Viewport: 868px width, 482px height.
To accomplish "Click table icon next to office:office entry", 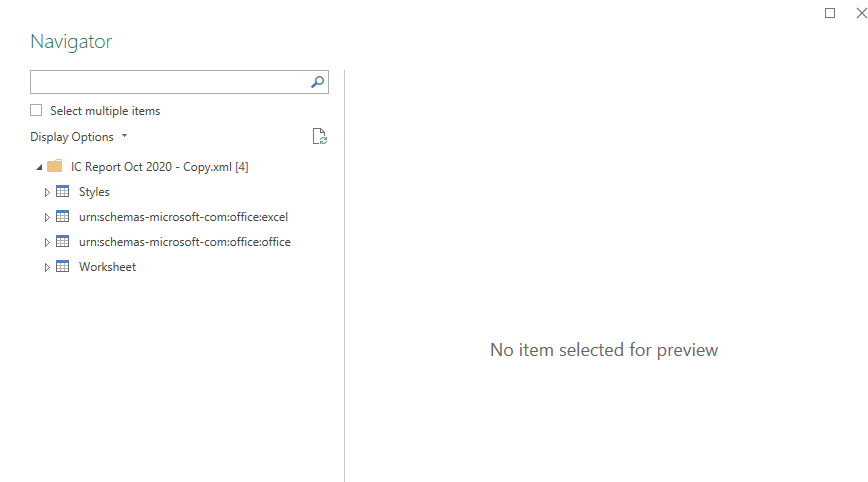I will pos(63,241).
